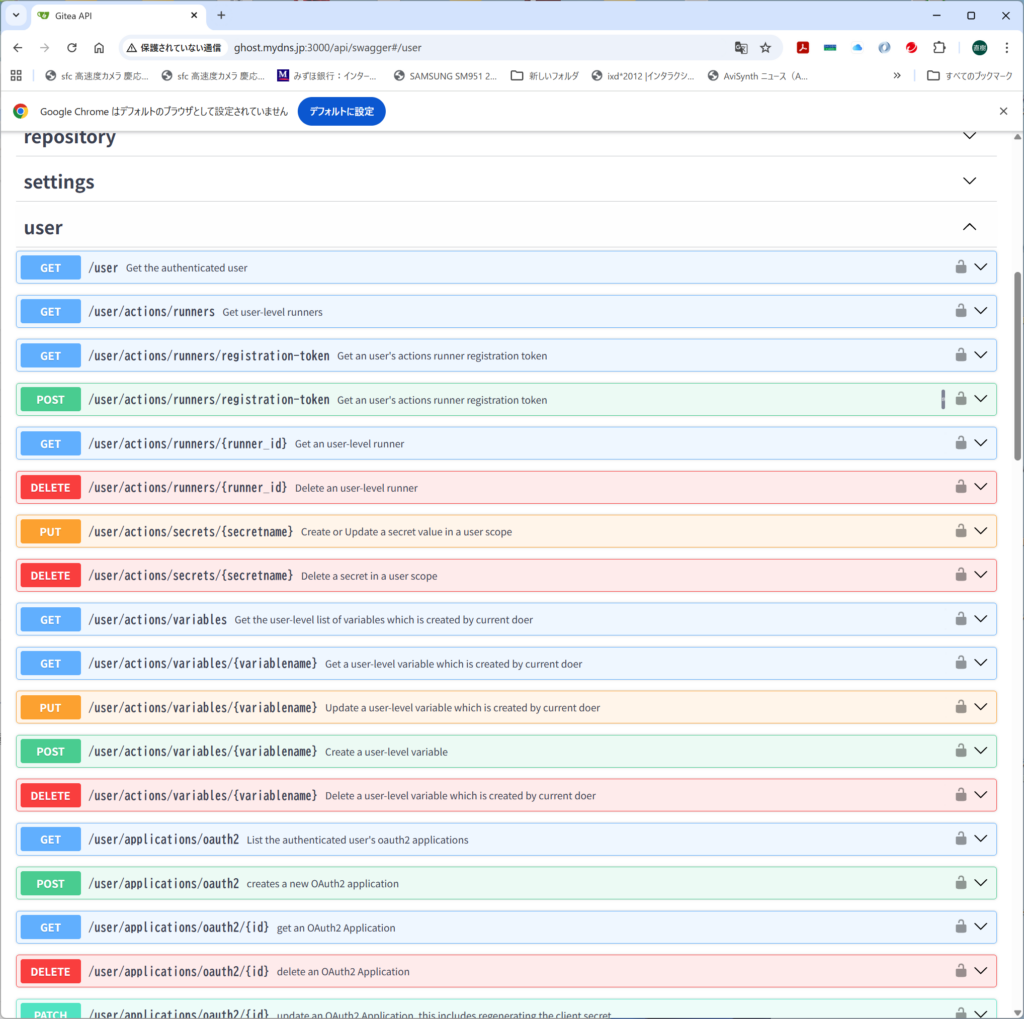Viewport: 1024px width, 1019px height.
Task: Click lock icon on PUT /user/actions/secrets/{secretname} row
Action: pos(960,531)
